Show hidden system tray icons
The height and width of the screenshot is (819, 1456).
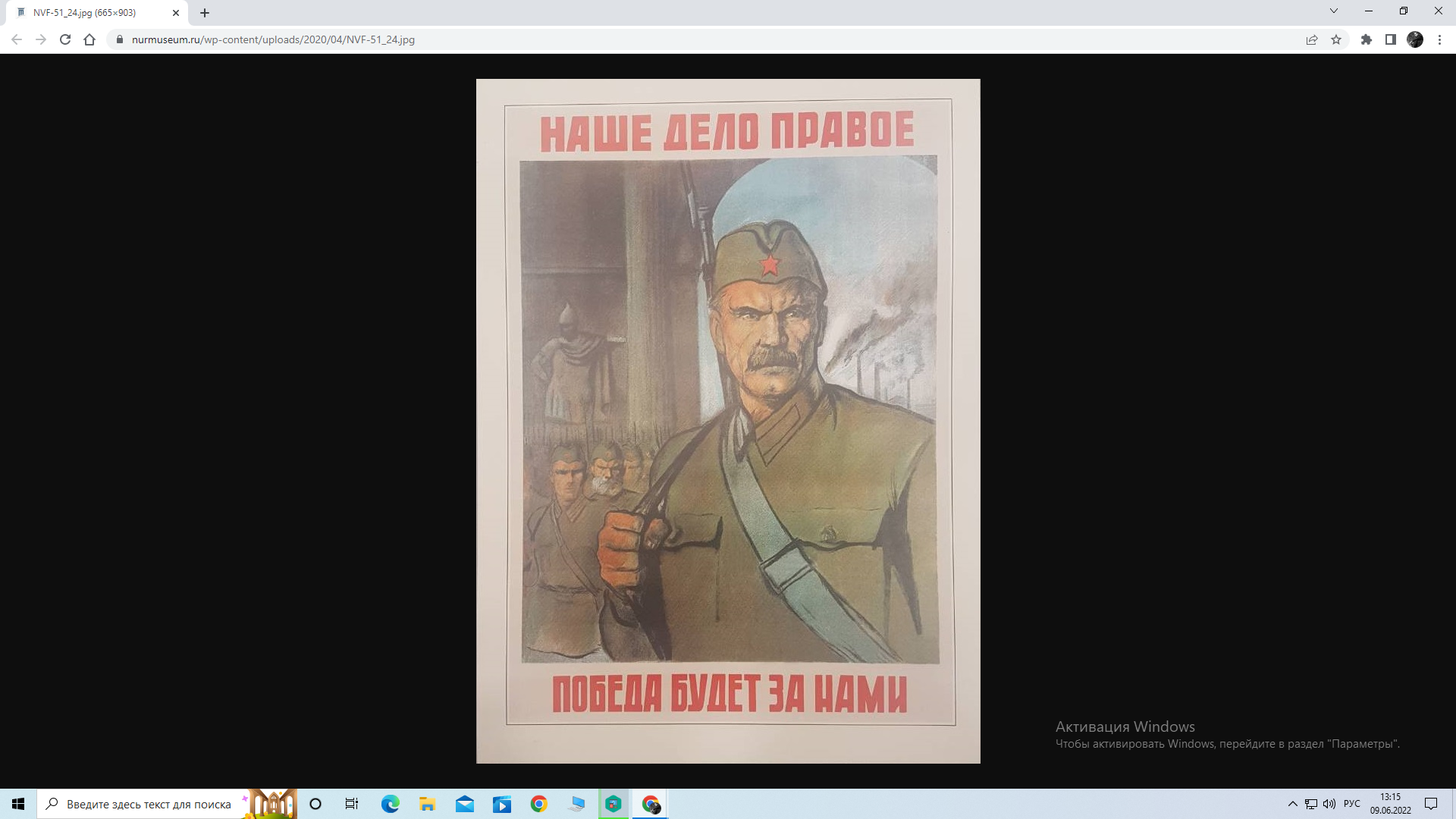1292,804
